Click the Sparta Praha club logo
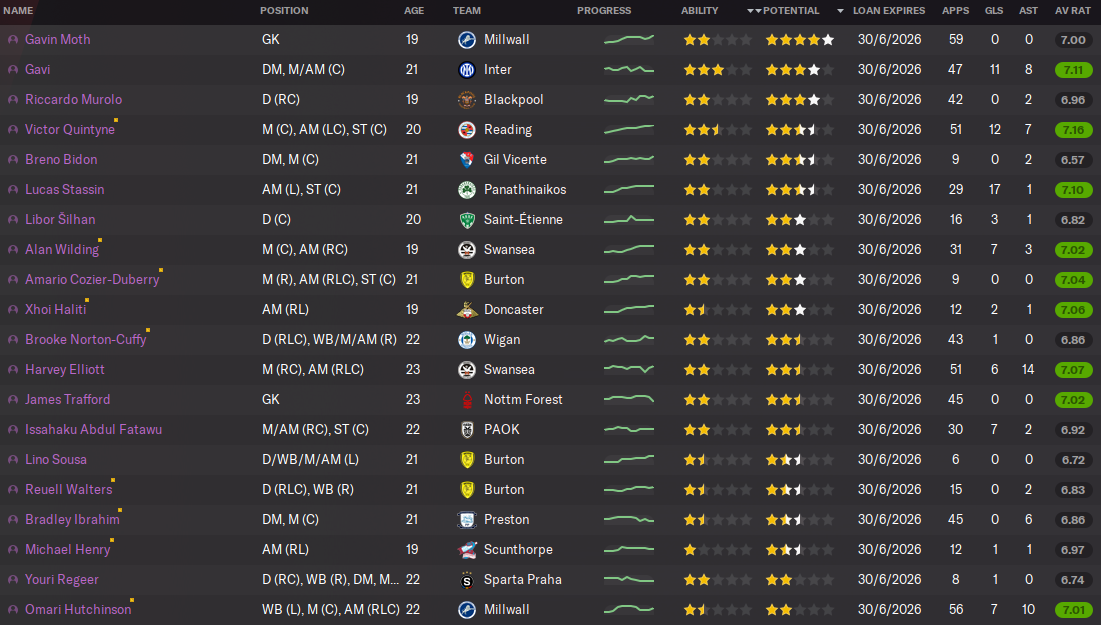The image size is (1101, 625). tap(466, 580)
